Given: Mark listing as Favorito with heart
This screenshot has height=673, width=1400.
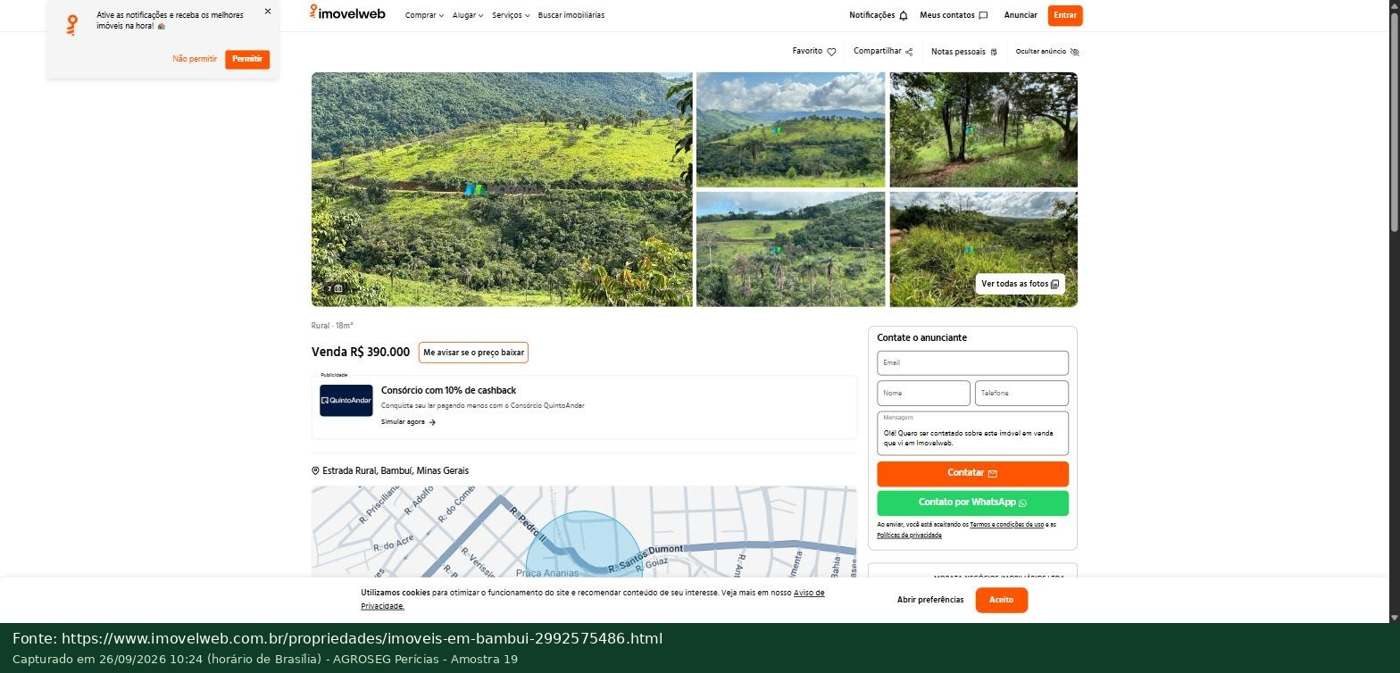Looking at the screenshot, I should pyautogui.click(x=831, y=52).
